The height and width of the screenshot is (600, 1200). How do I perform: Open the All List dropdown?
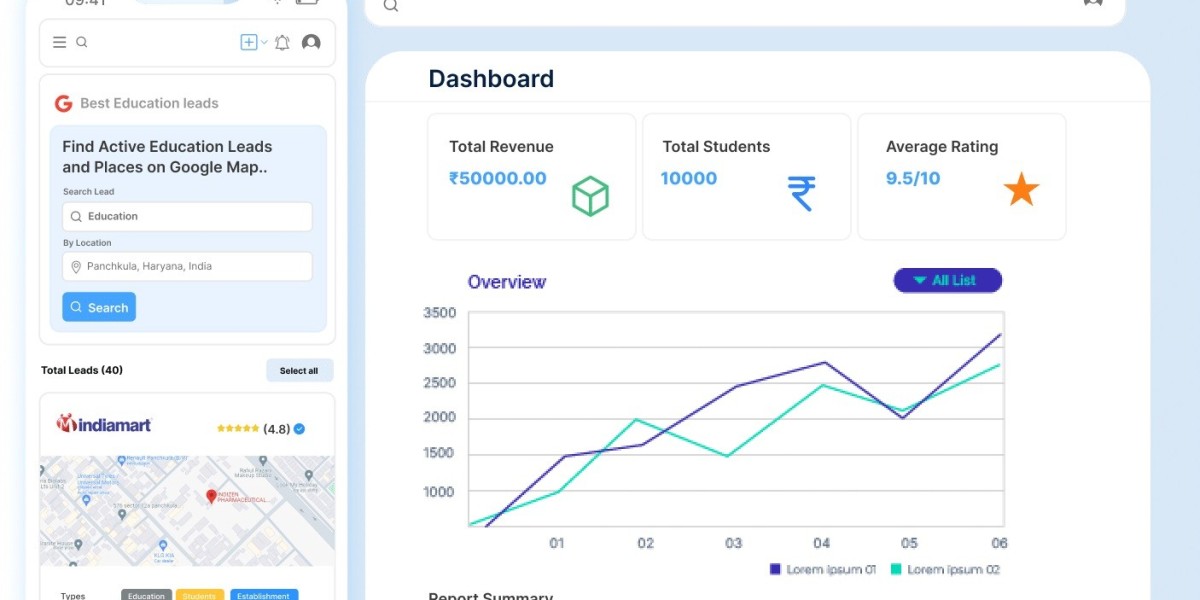(x=947, y=280)
